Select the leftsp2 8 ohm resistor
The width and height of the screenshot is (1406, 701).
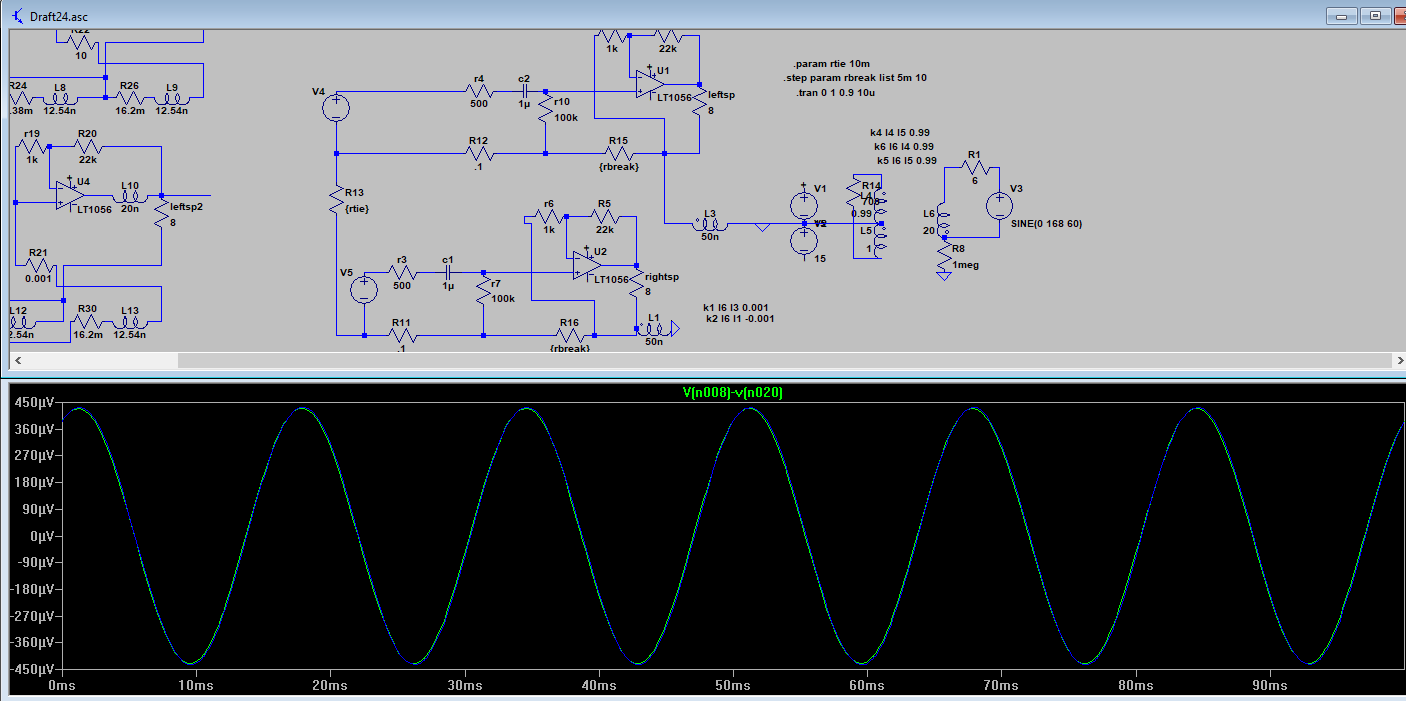pyautogui.click(x=161, y=214)
